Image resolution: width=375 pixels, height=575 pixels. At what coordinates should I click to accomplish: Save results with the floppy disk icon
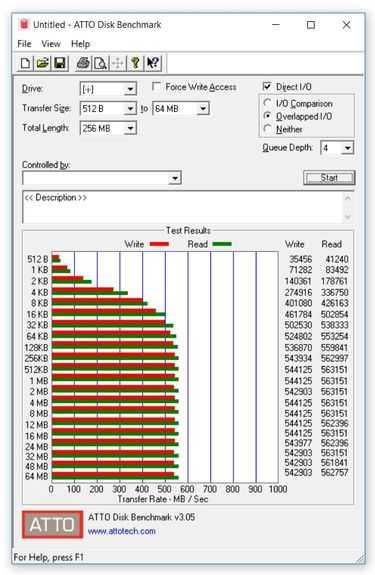click(x=60, y=63)
